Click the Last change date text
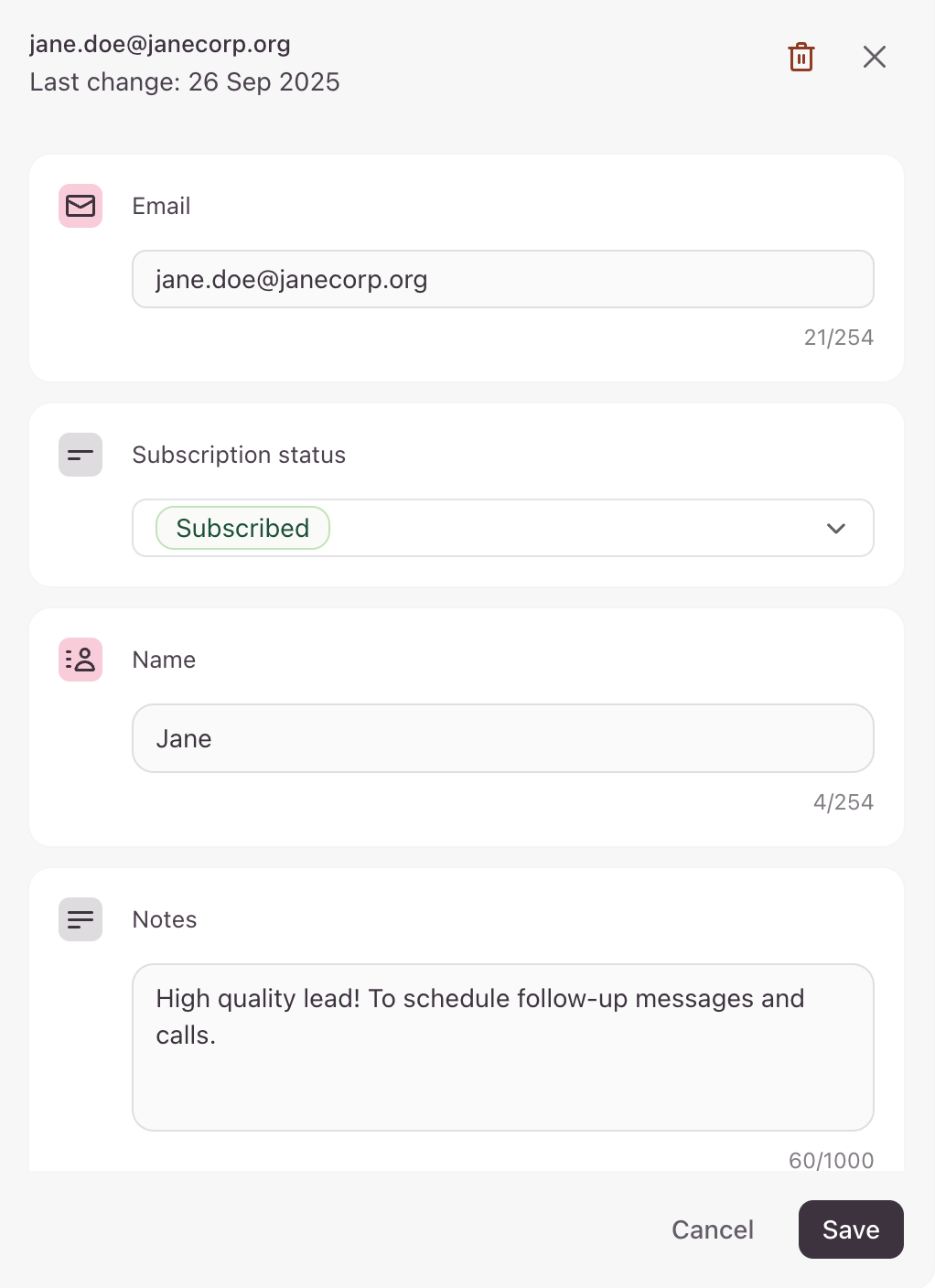 pyautogui.click(x=185, y=82)
